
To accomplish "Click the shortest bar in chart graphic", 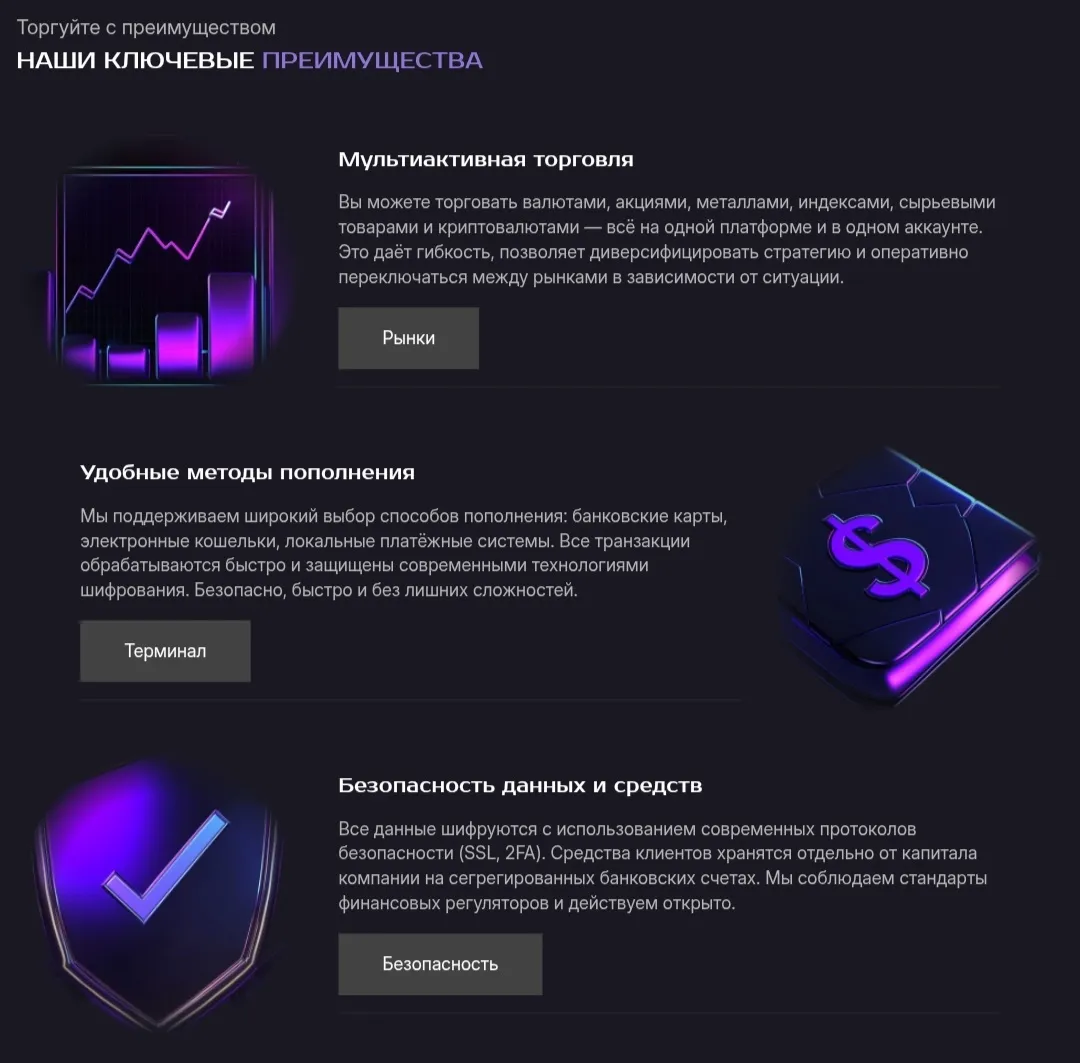I will coord(128,361).
